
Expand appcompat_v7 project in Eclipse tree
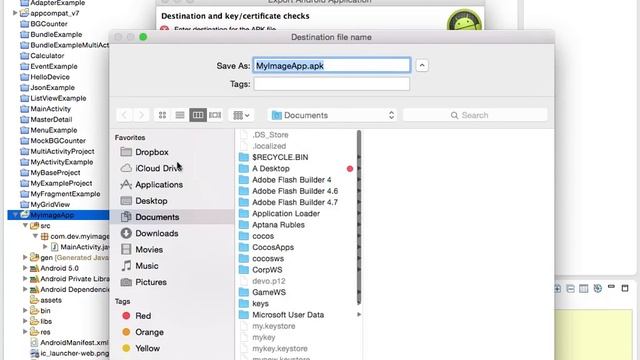pos(15,13)
